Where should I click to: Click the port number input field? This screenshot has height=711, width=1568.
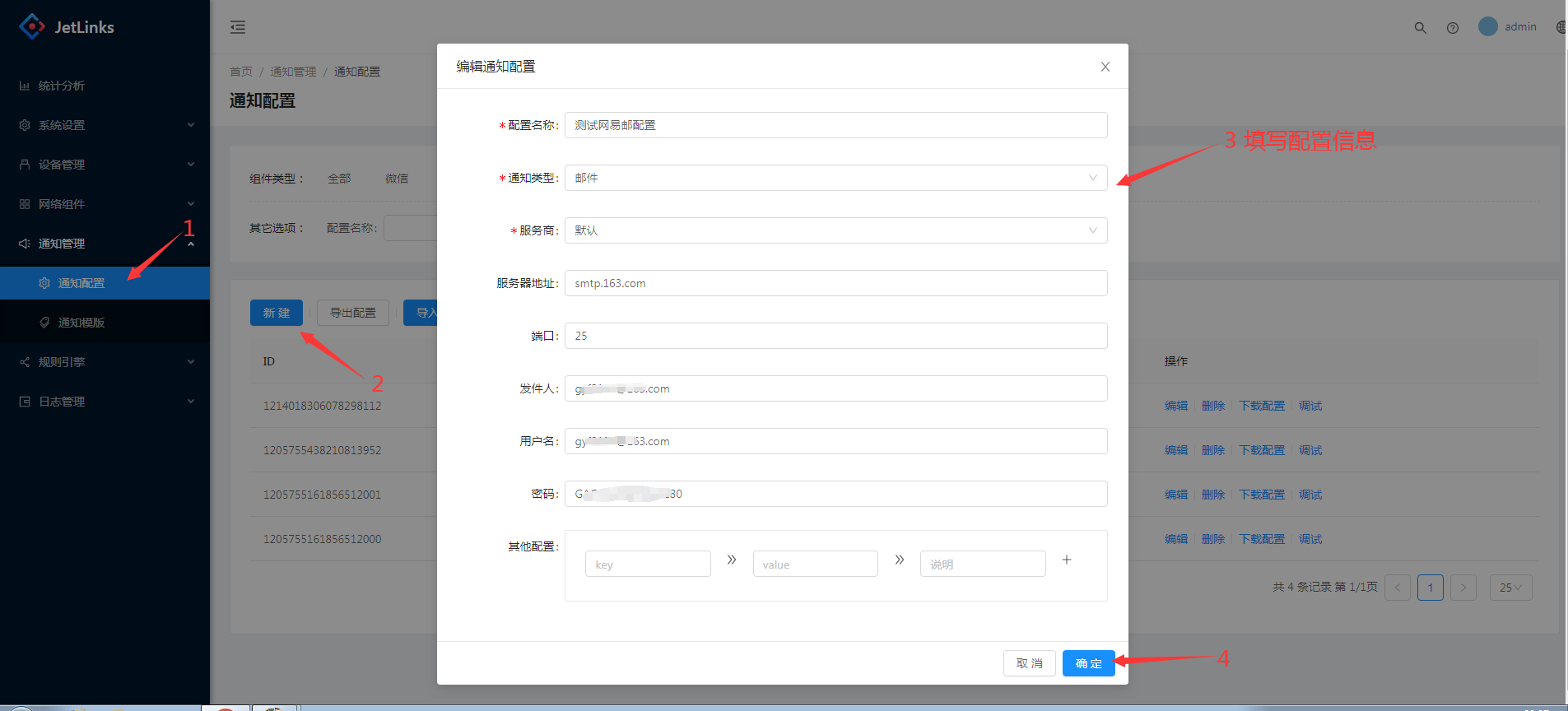point(835,336)
